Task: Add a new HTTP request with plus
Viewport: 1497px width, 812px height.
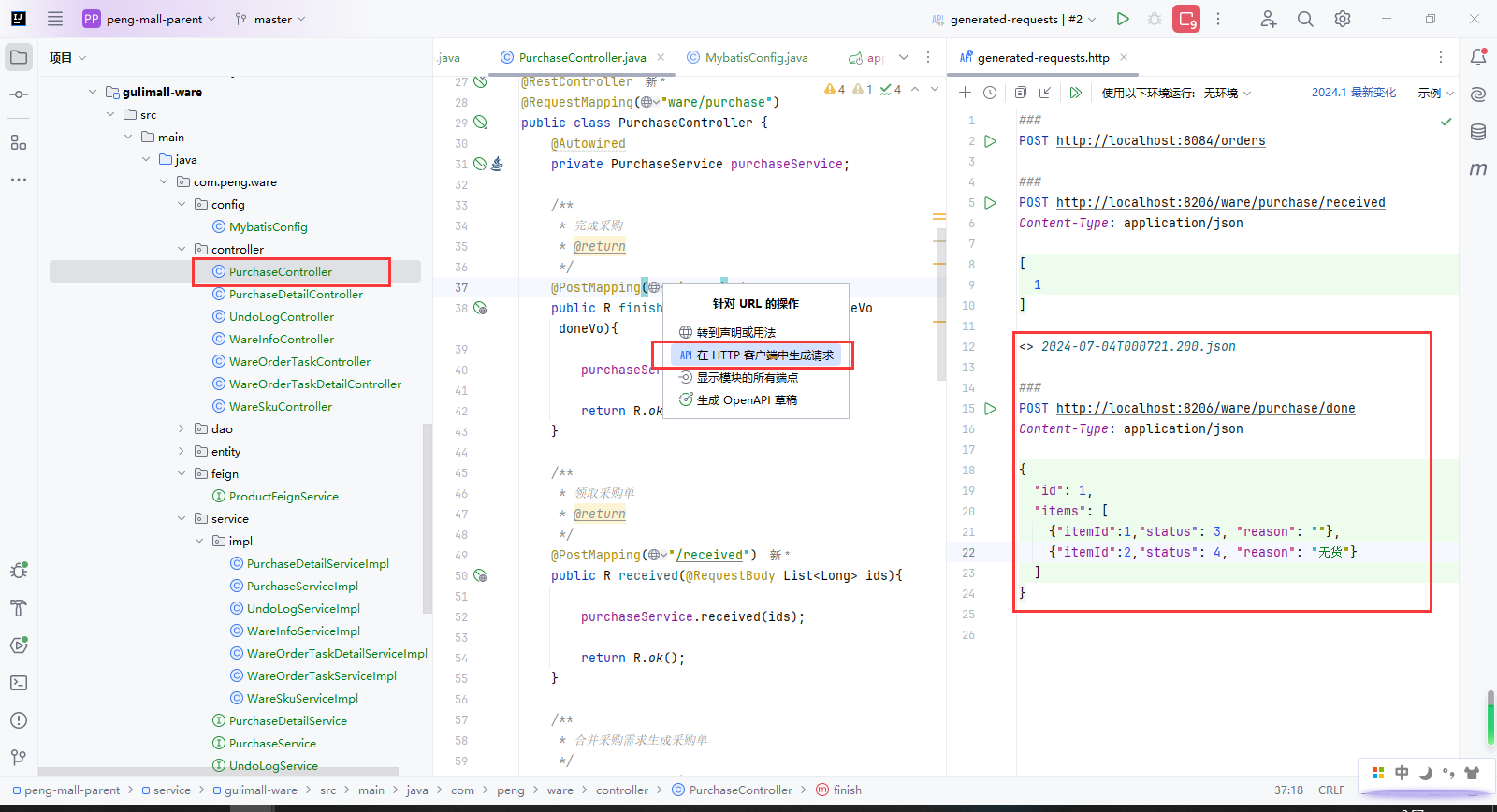Action: click(965, 93)
